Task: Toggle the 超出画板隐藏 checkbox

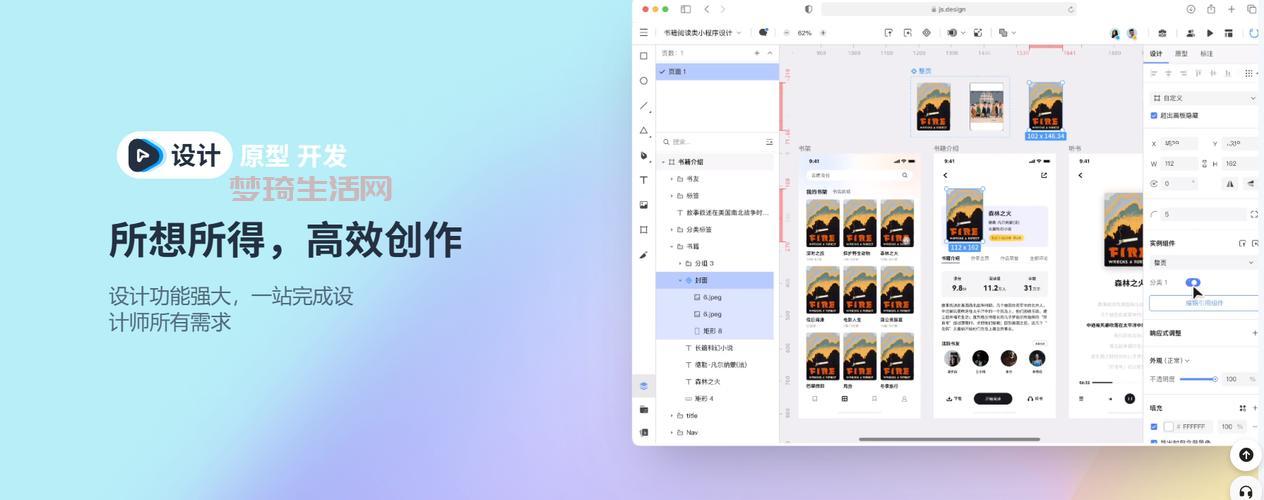Action: pyautogui.click(x=1154, y=116)
